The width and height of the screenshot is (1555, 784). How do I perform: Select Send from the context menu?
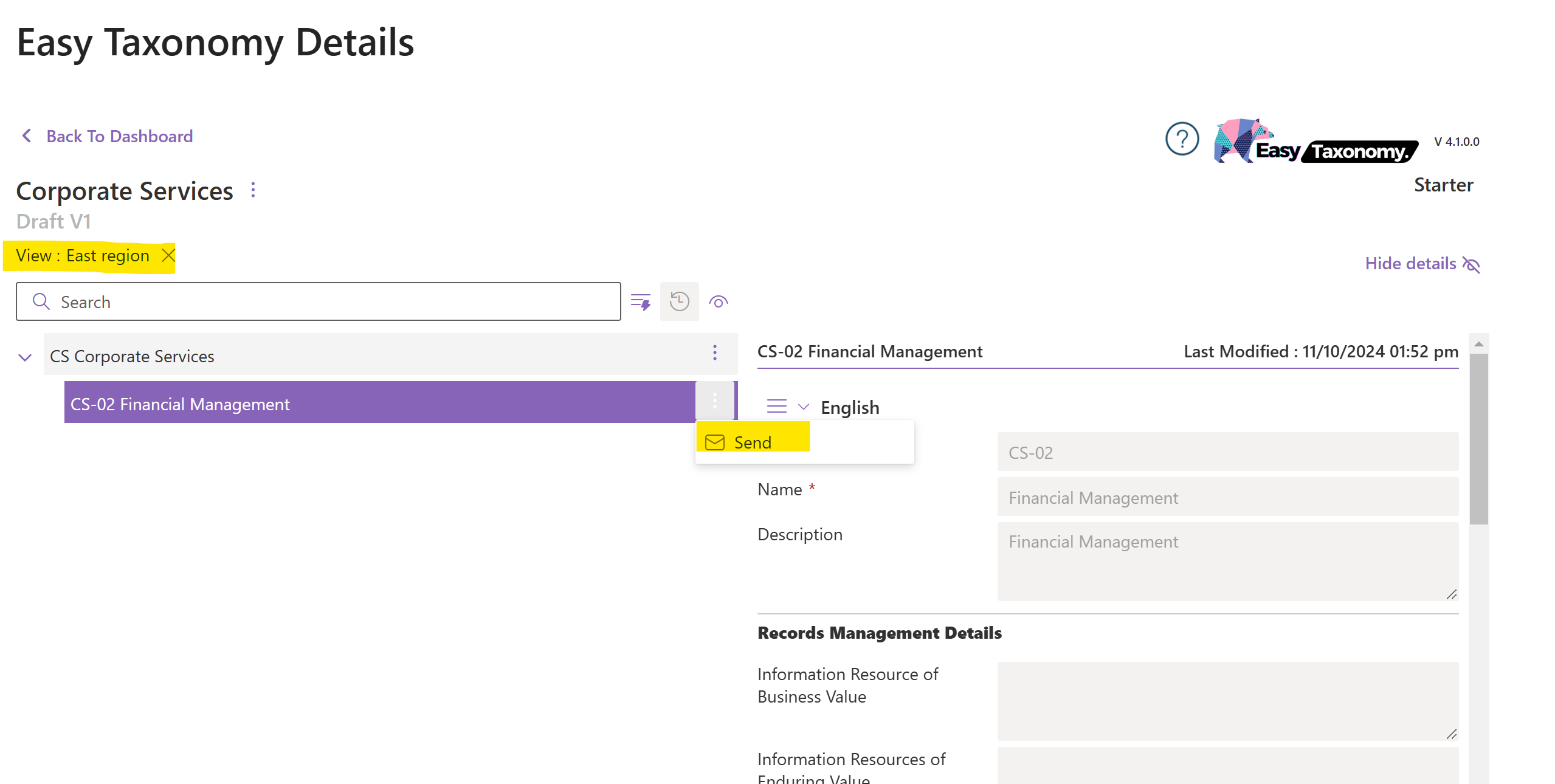tap(752, 442)
